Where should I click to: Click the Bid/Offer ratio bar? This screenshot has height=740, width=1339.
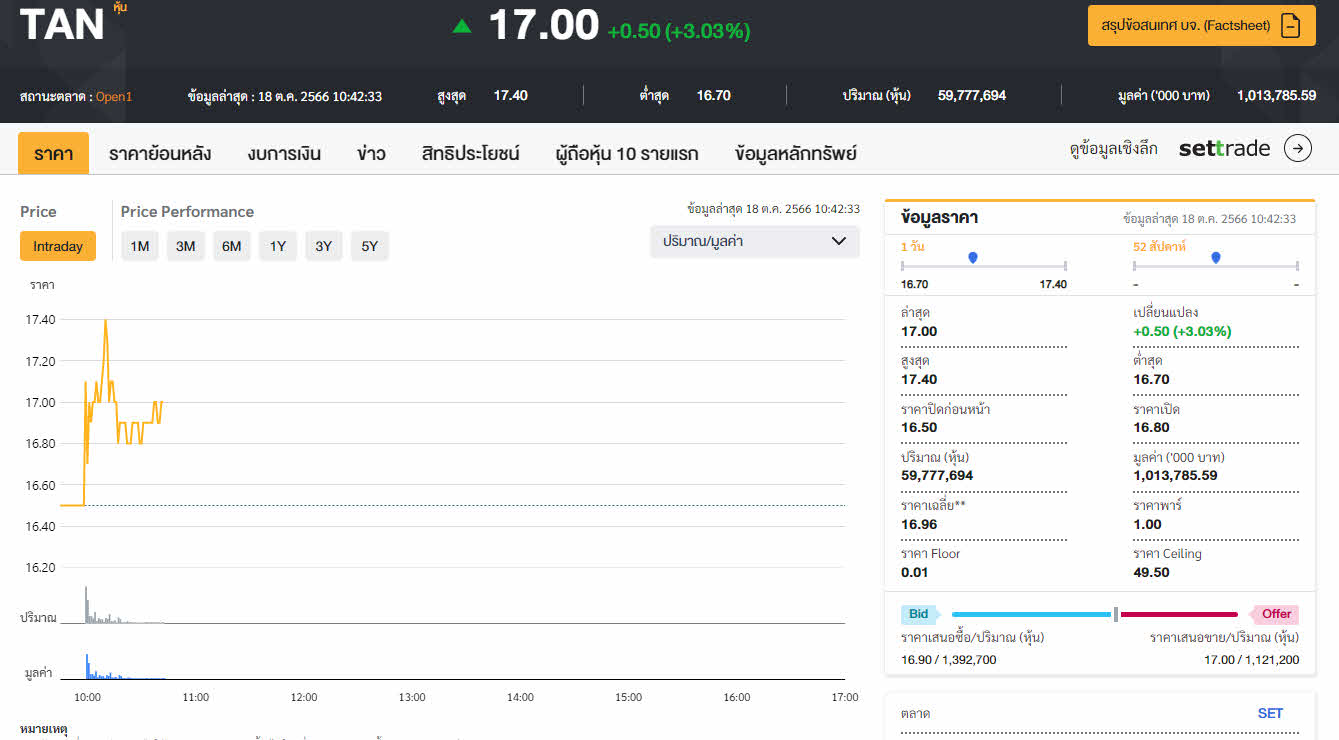point(1095,614)
